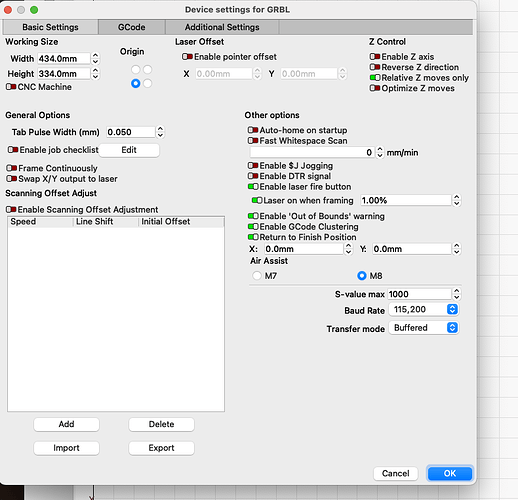Image resolution: width=518 pixels, height=500 pixels.
Task: Open the Baud Rate dropdown
Action: (424, 310)
